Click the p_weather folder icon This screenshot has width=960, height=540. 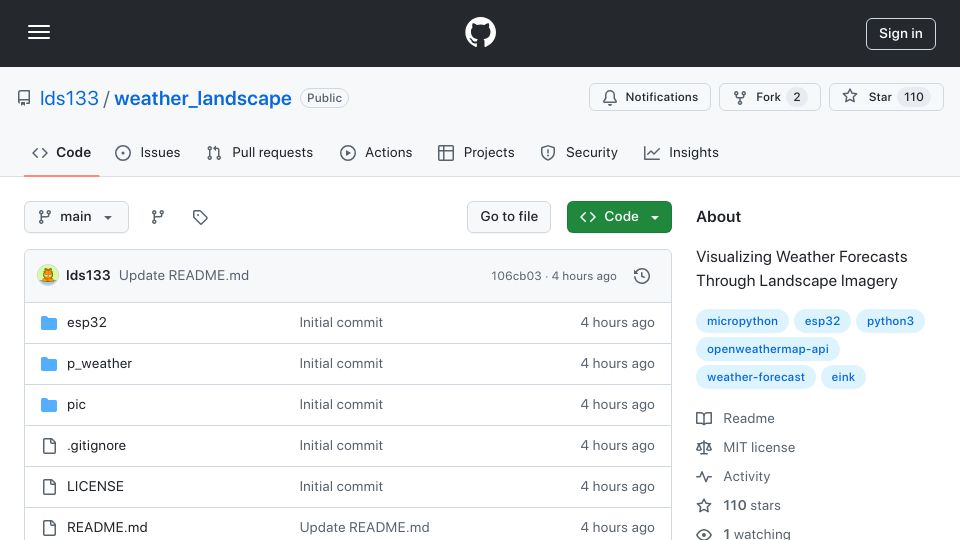[x=49, y=364]
